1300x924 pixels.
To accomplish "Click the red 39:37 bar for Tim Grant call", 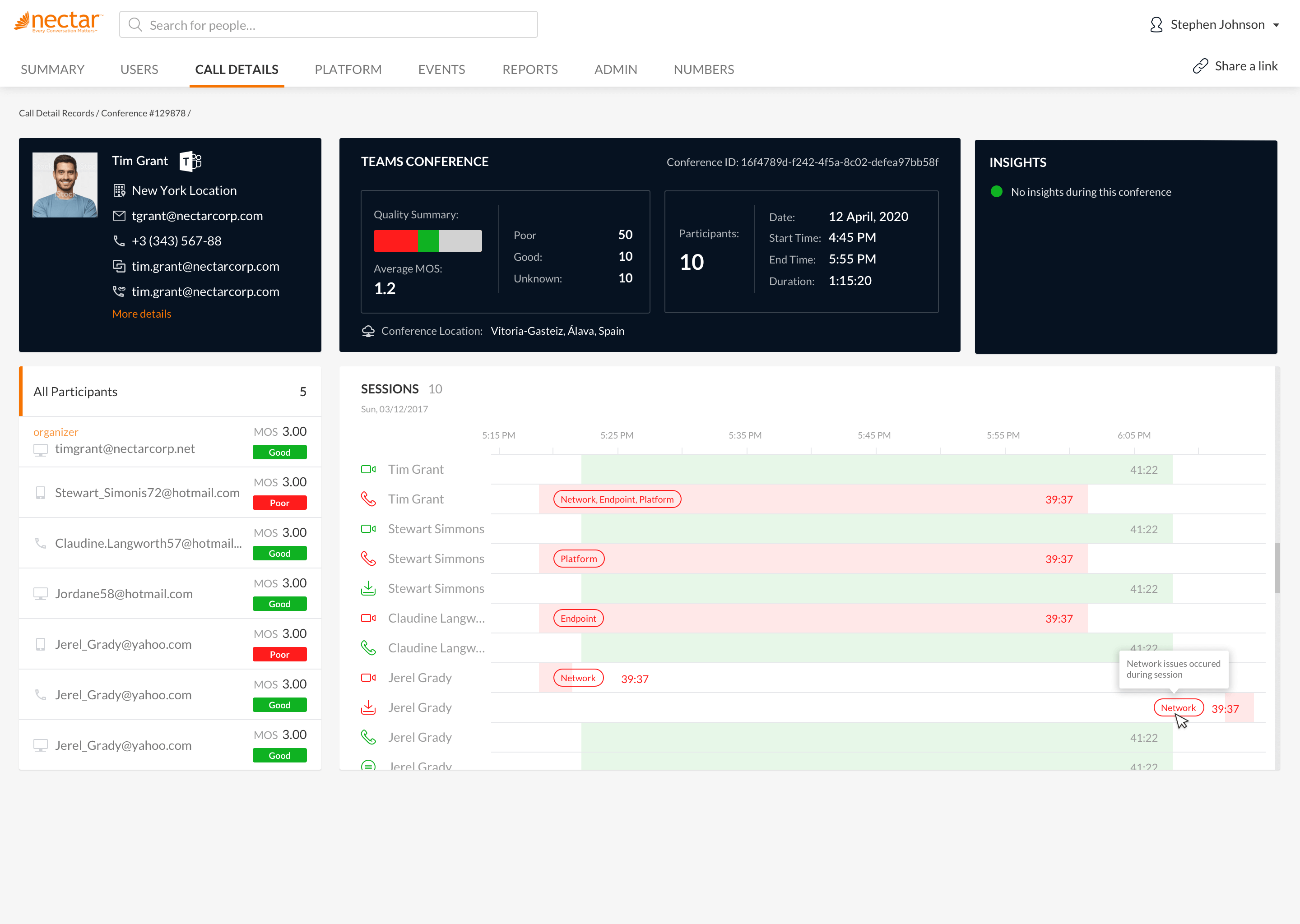I will [813, 499].
